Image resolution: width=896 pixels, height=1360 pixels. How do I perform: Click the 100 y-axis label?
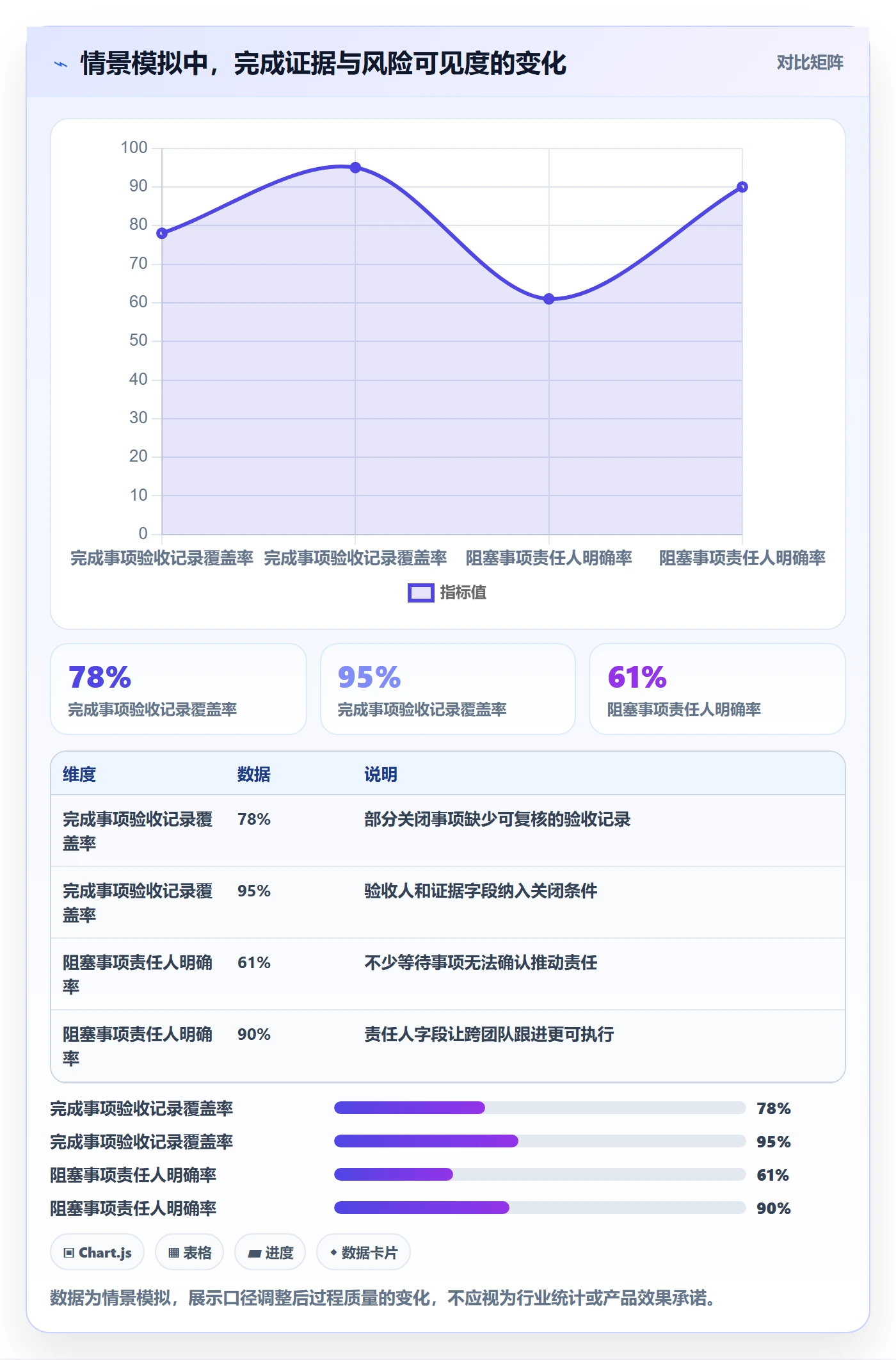134,148
